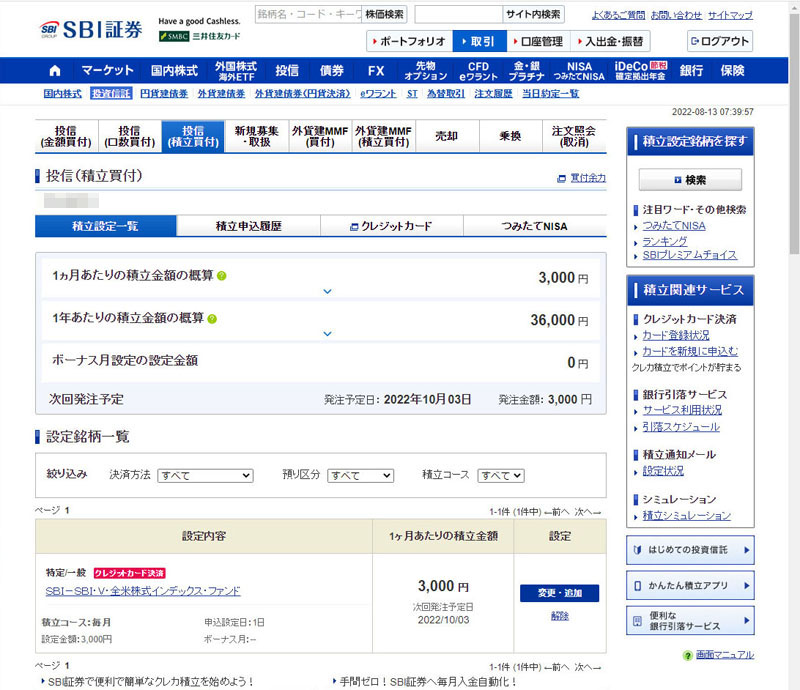Viewport: 800px width, 690px height.
Task: Click the SBI証券 logo
Action: (x=93, y=28)
